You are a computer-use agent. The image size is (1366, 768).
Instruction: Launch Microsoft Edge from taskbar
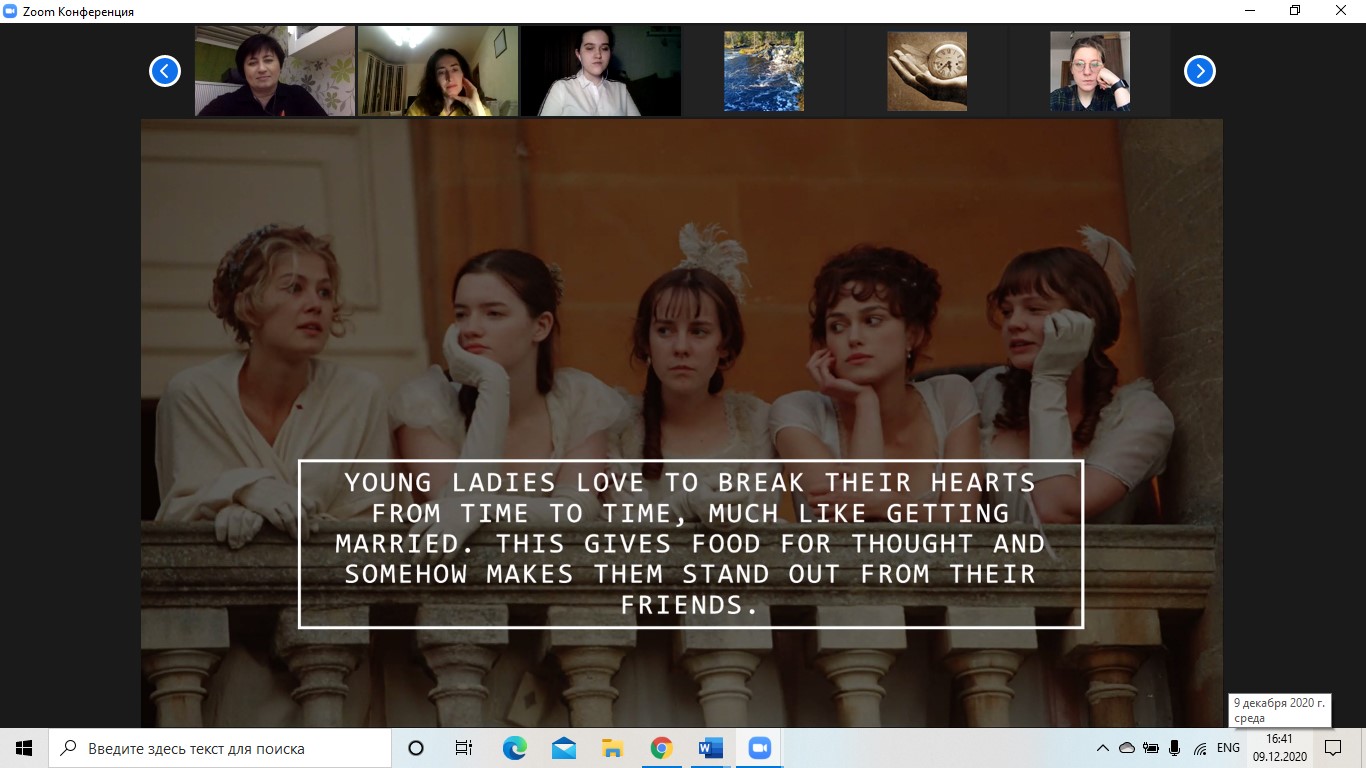[x=514, y=748]
